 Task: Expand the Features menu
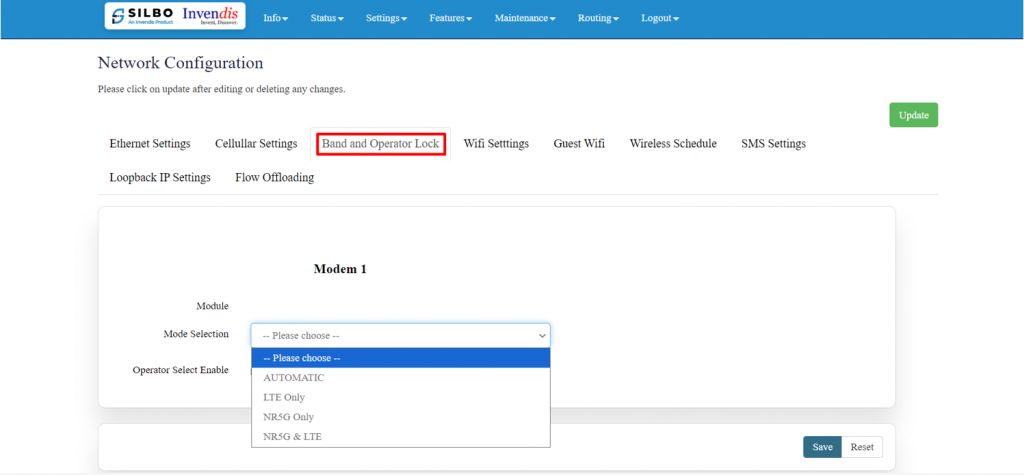point(450,19)
